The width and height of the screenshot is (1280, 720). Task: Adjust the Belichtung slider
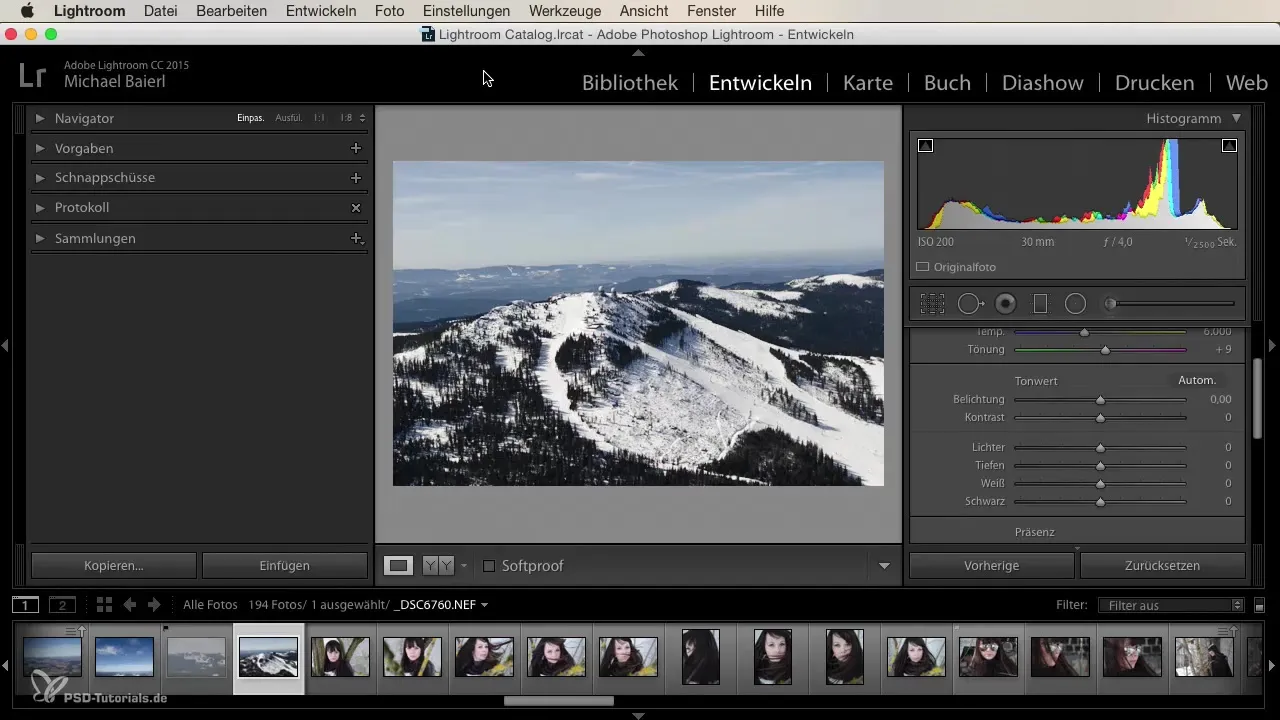pos(1100,400)
